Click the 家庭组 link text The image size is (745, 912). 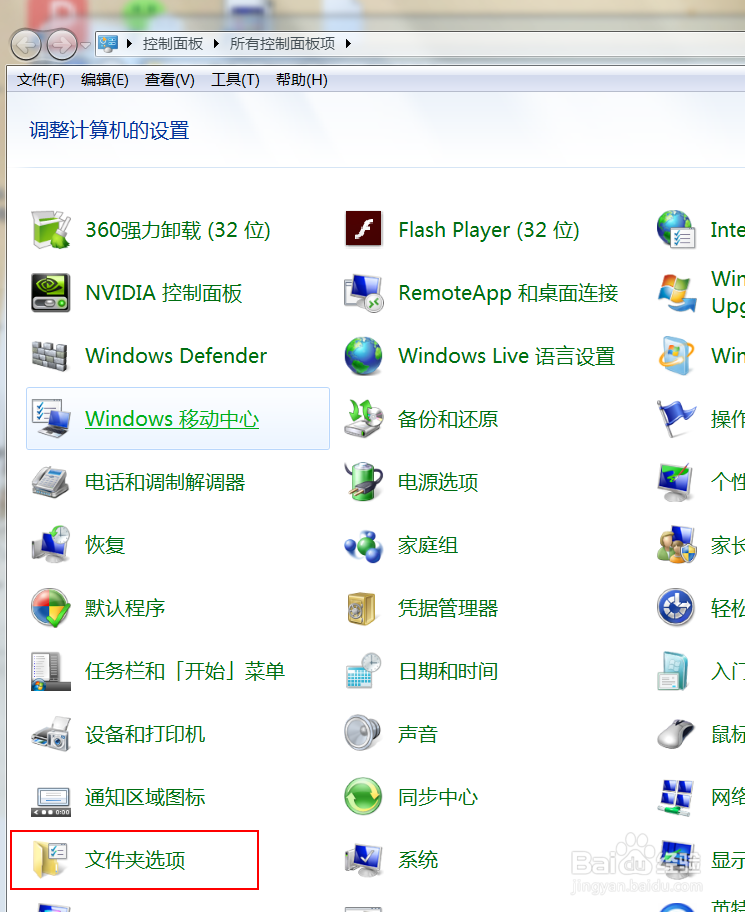point(428,545)
